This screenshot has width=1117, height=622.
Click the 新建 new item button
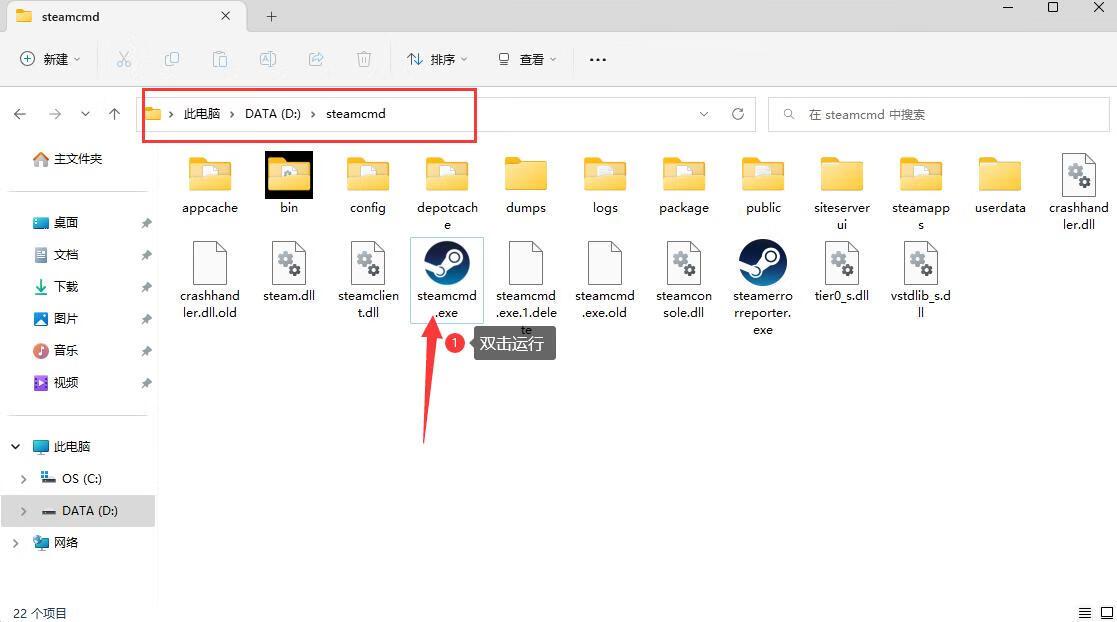[x=50, y=60]
